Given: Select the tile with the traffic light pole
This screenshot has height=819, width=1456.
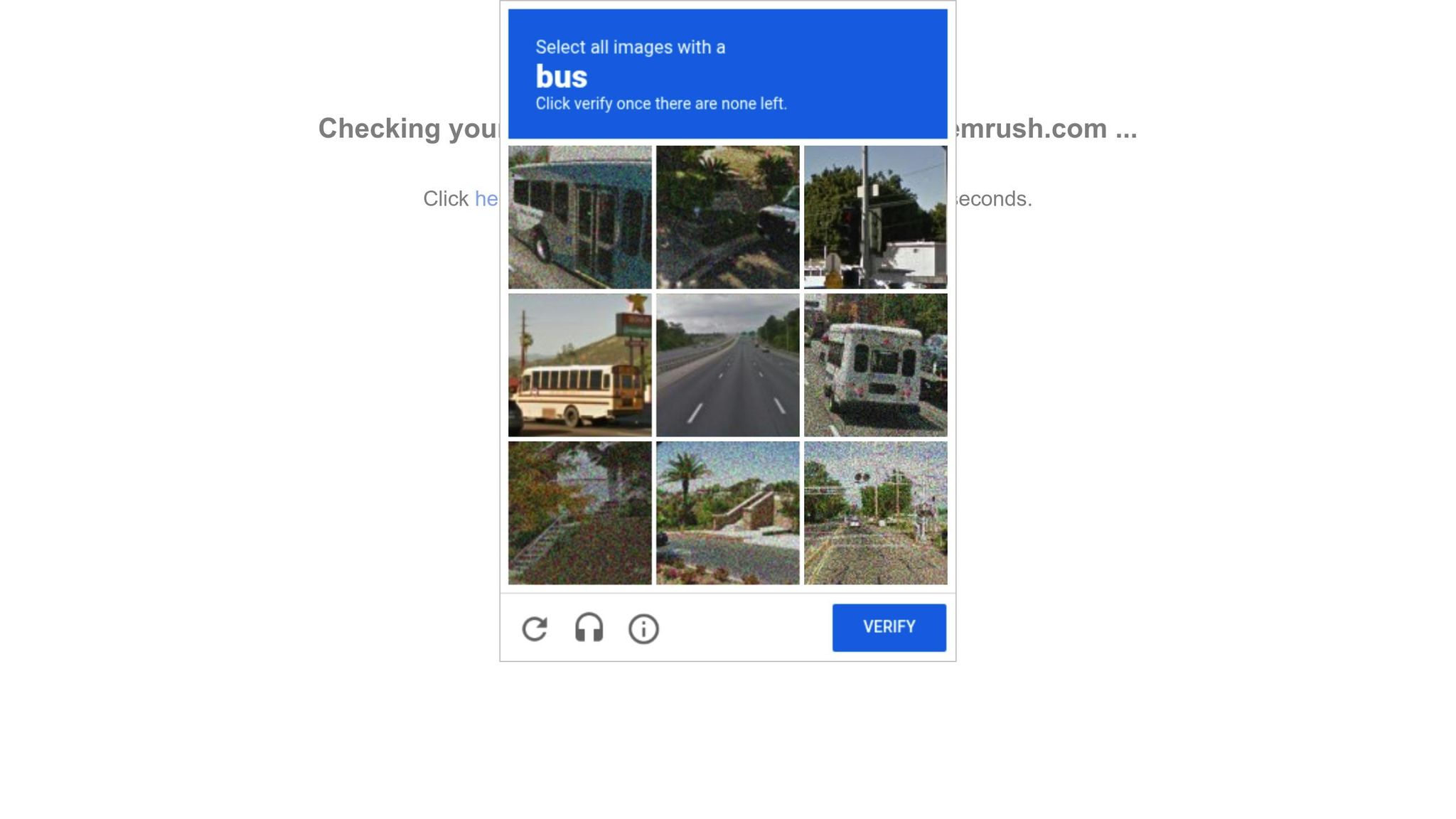Looking at the screenshot, I should coord(876,218).
